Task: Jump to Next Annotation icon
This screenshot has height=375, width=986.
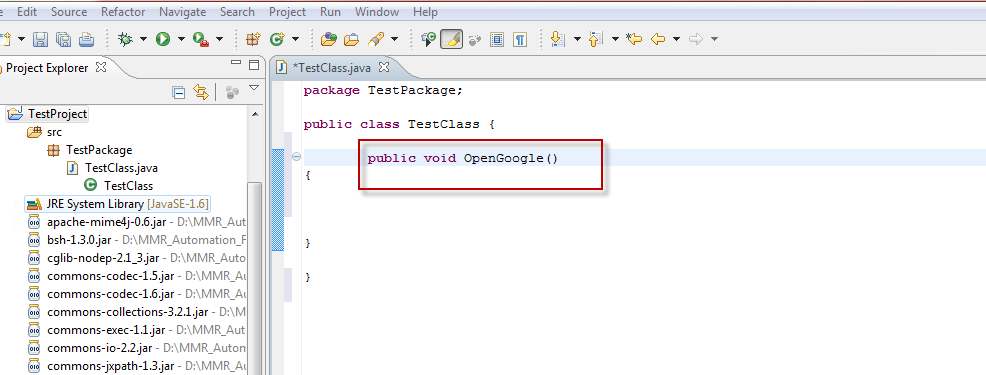Action: click(557, 40)
